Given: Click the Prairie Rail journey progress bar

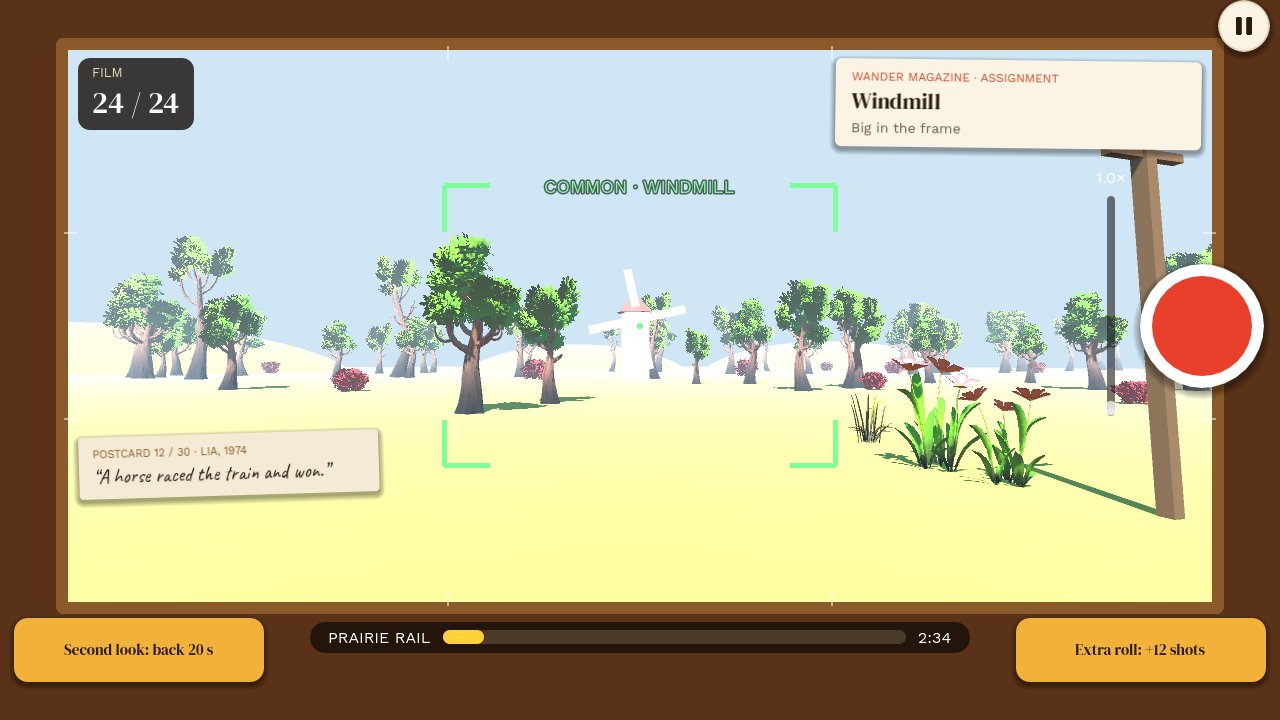Looking at the screenshot, I should [x=674, y=637].
